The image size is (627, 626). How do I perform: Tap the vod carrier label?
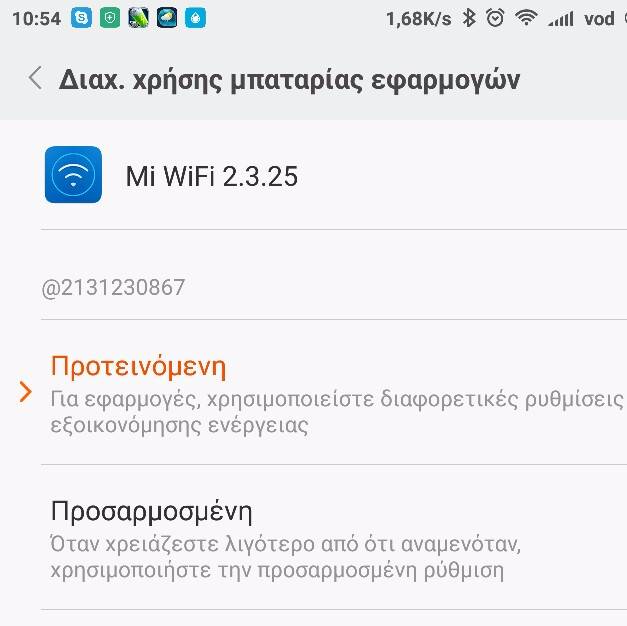tap(599, 19)
